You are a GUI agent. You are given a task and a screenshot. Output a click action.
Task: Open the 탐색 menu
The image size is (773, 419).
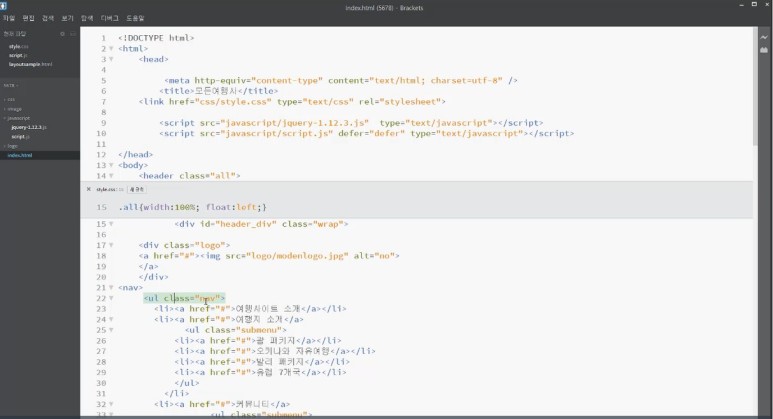[87, 18]
